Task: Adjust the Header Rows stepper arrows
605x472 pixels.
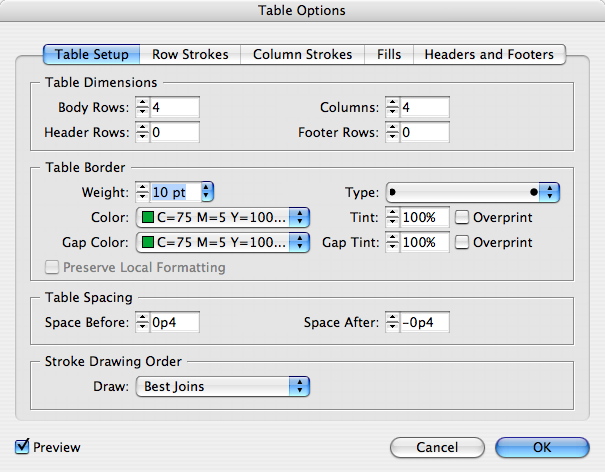Action: click(142, 132)
